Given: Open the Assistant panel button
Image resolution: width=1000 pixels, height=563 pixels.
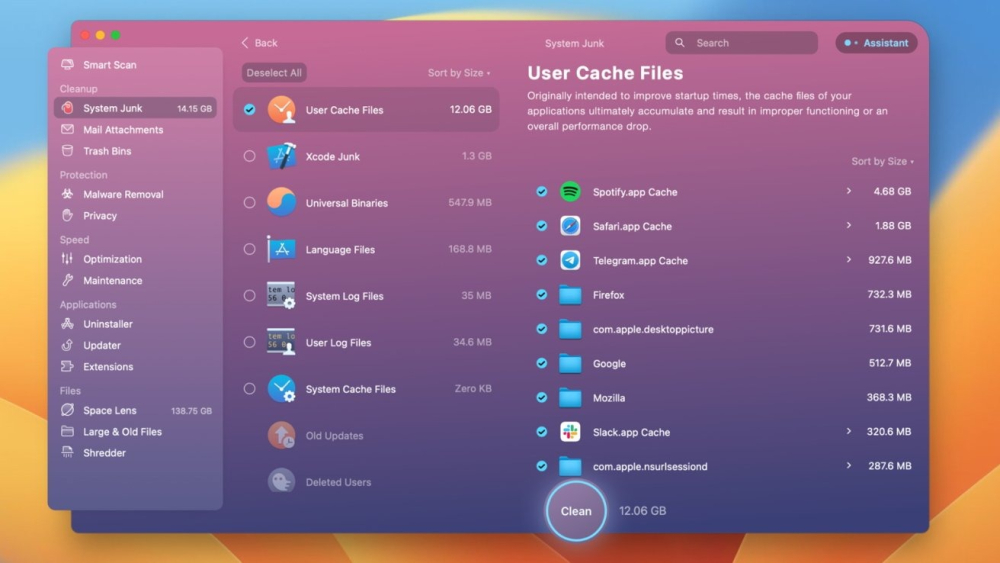Looking at the screenshot, I should point(877,43).
